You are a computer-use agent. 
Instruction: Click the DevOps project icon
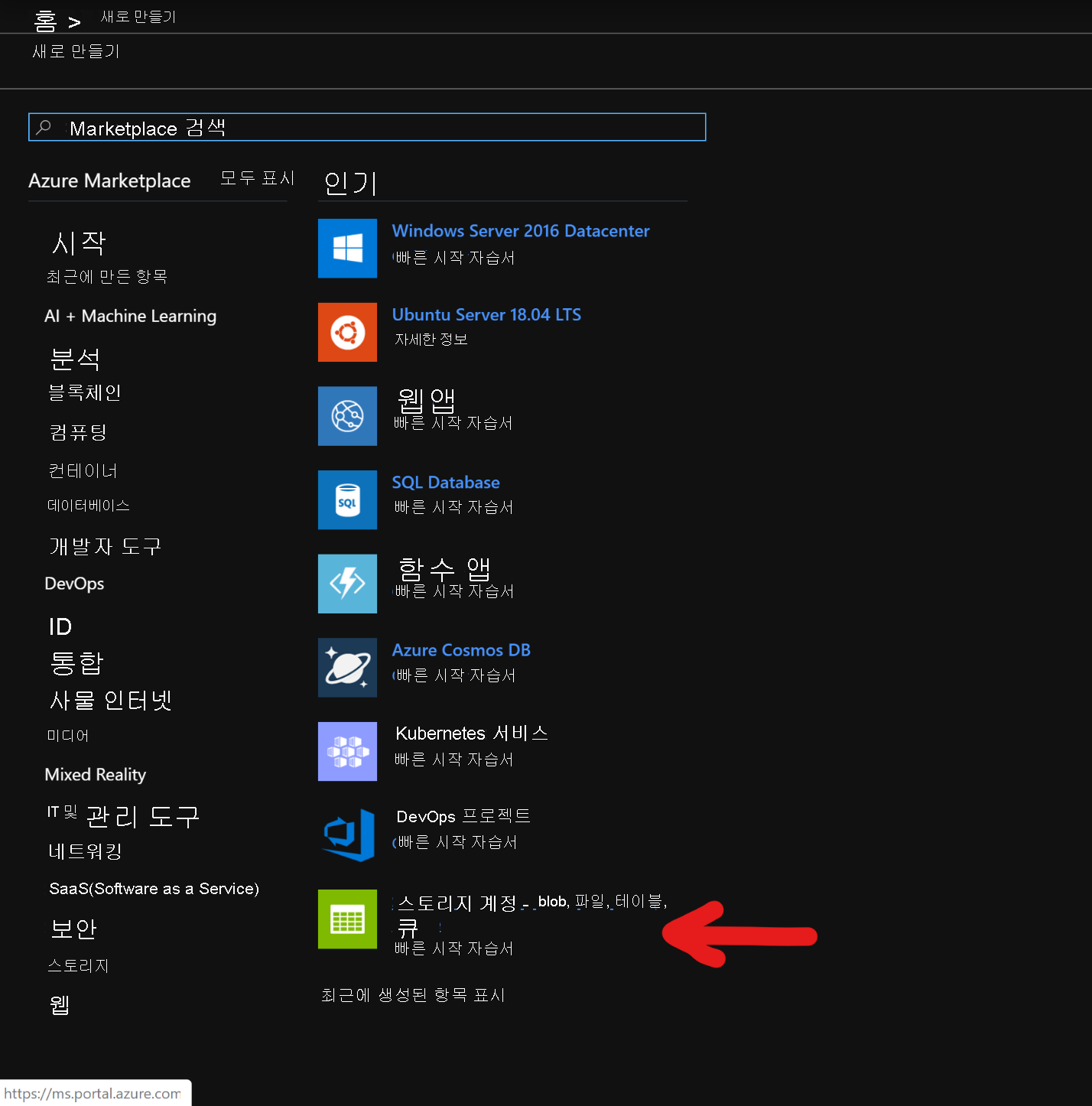click(347, 835)
